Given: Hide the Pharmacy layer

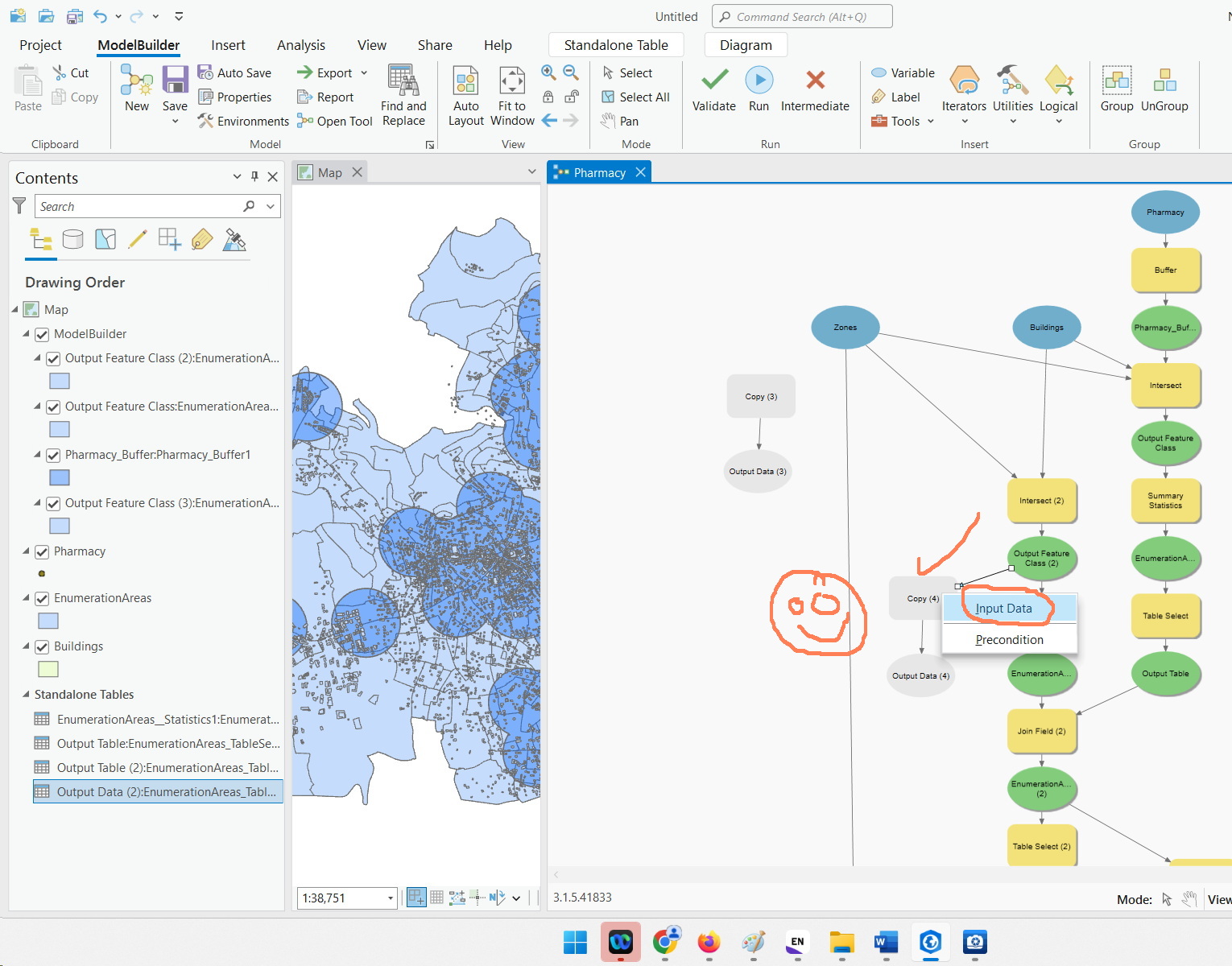Looking at the screenshot, I should click(41, 551).
